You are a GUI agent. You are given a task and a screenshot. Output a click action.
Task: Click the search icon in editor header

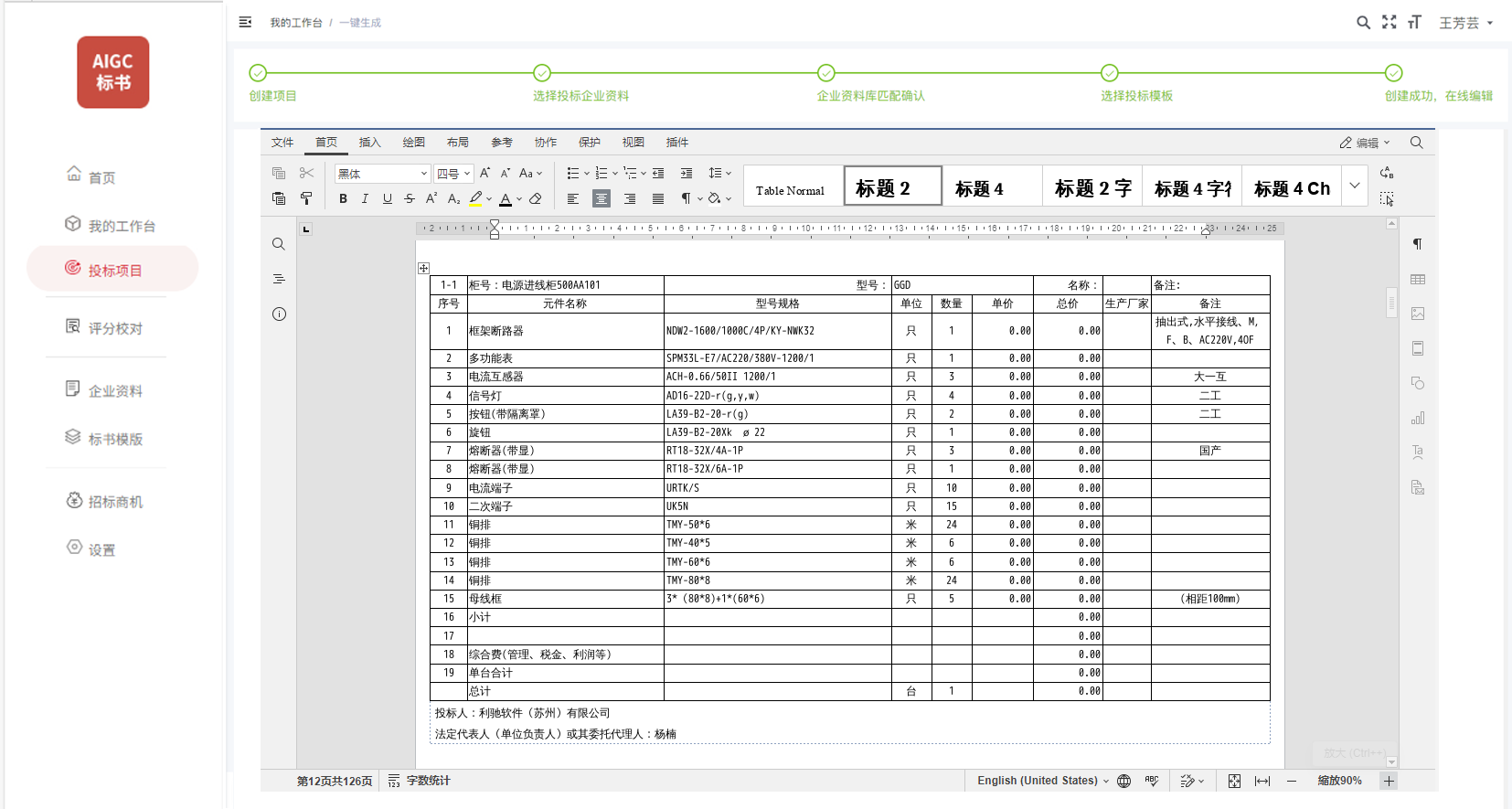pos(1416,143)
